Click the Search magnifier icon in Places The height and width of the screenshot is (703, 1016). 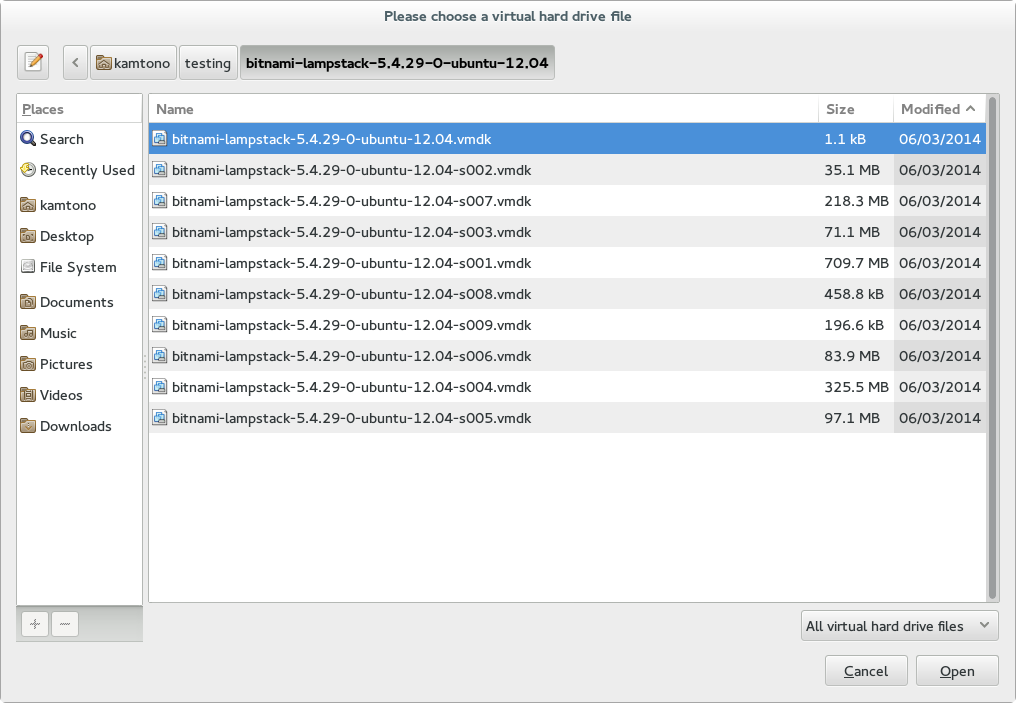pos(28,139)
